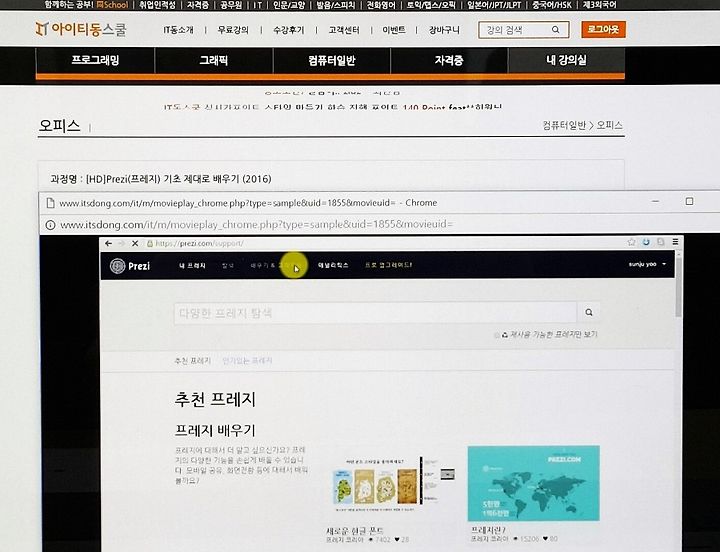Open the 고객센터 link
The image size is (720, 552).
click(344, 30)
